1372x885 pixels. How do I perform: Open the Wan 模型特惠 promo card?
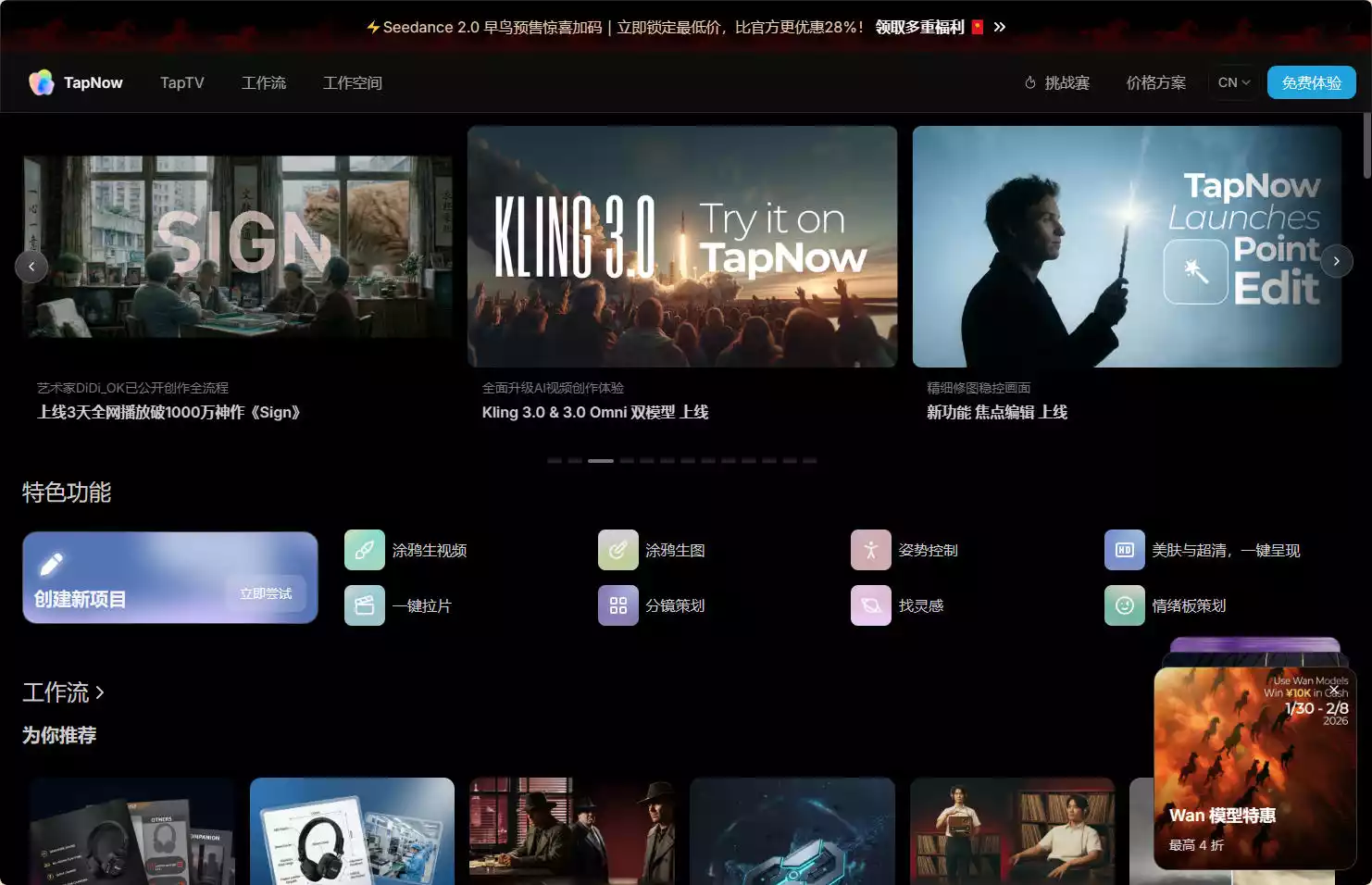(1254, 768)
